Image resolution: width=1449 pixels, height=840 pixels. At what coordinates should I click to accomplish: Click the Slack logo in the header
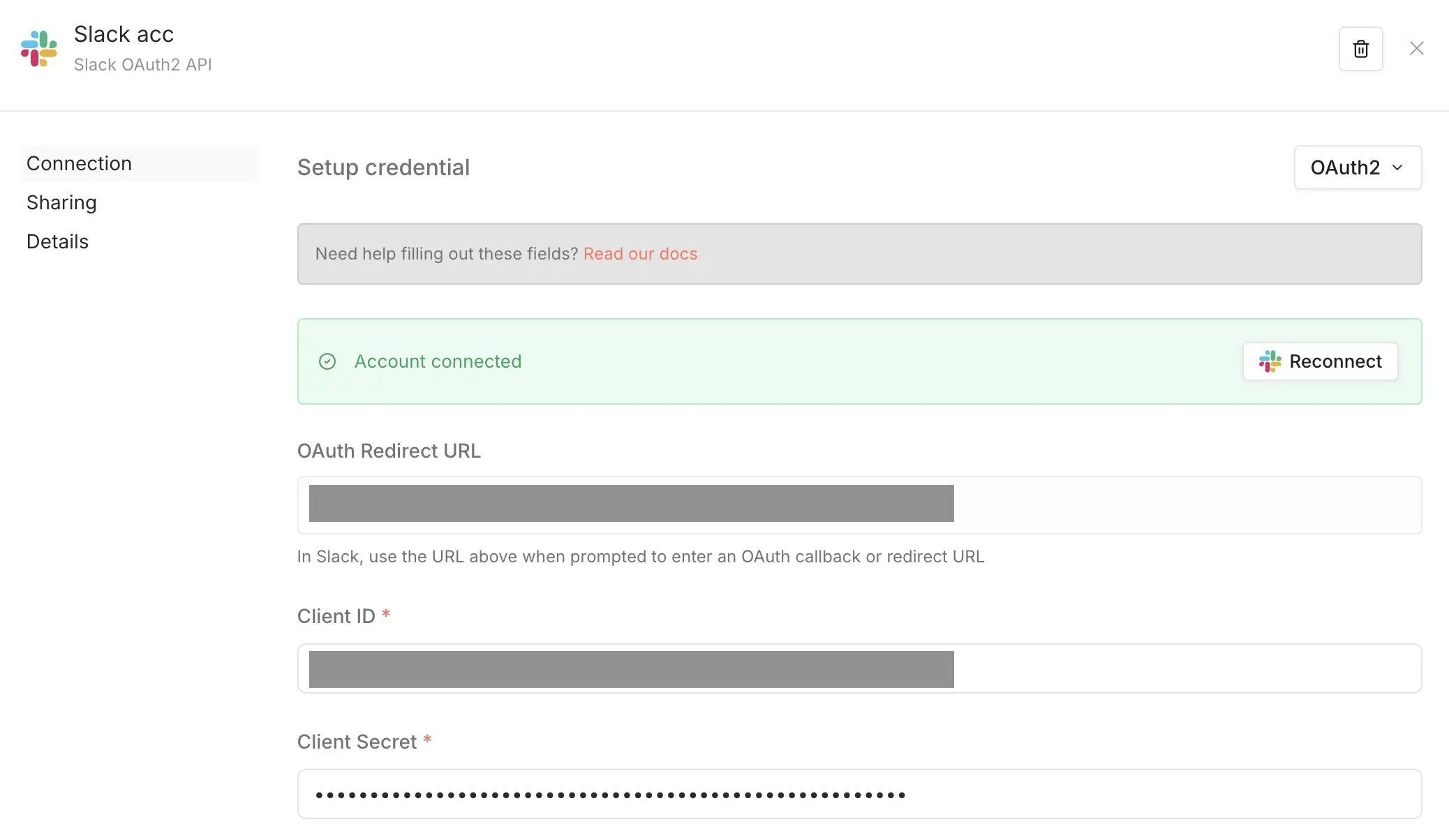[x=39, y=49]
